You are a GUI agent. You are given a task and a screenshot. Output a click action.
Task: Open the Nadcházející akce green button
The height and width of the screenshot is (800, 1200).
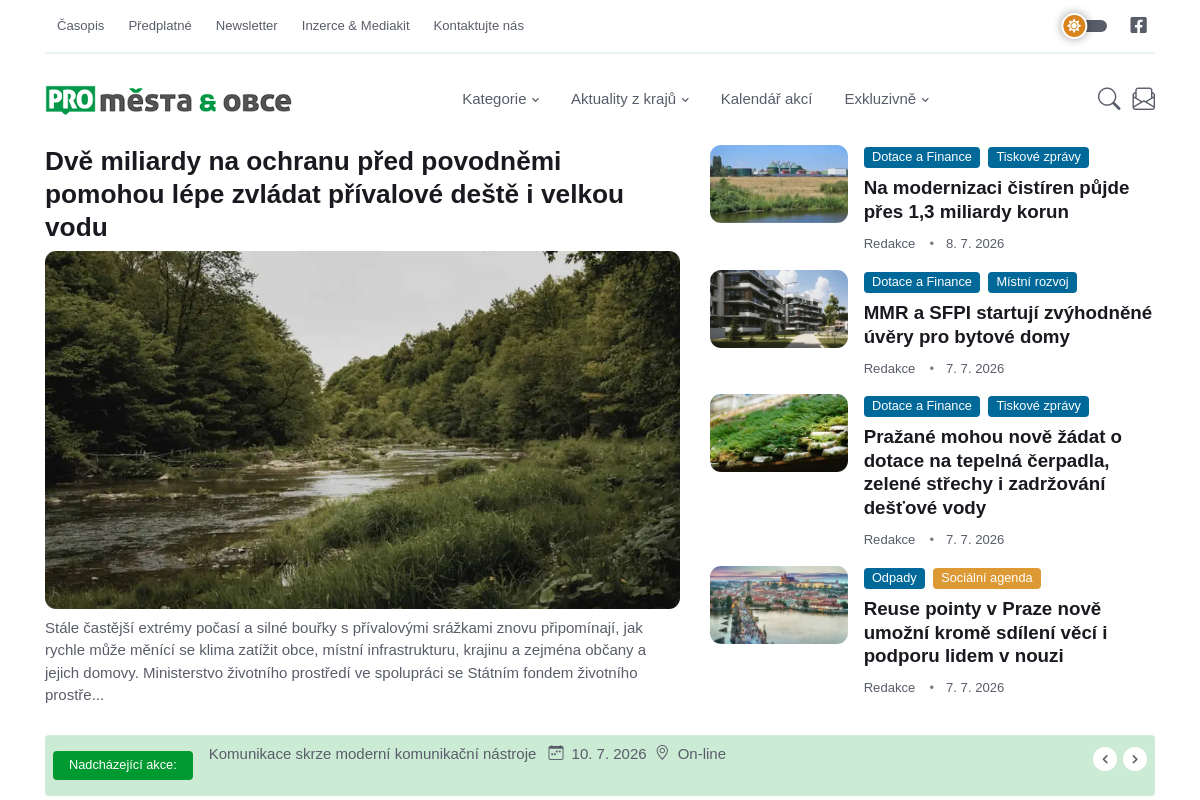123,765
